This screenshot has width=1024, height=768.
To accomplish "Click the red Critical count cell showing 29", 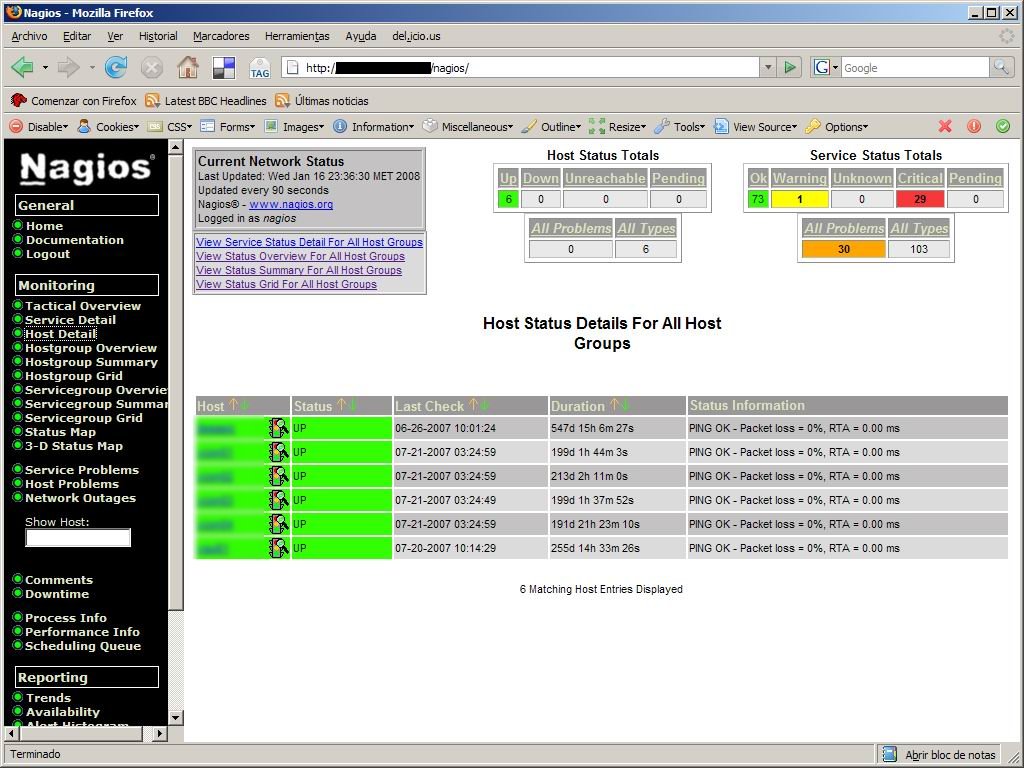I will tap(918, 199).
